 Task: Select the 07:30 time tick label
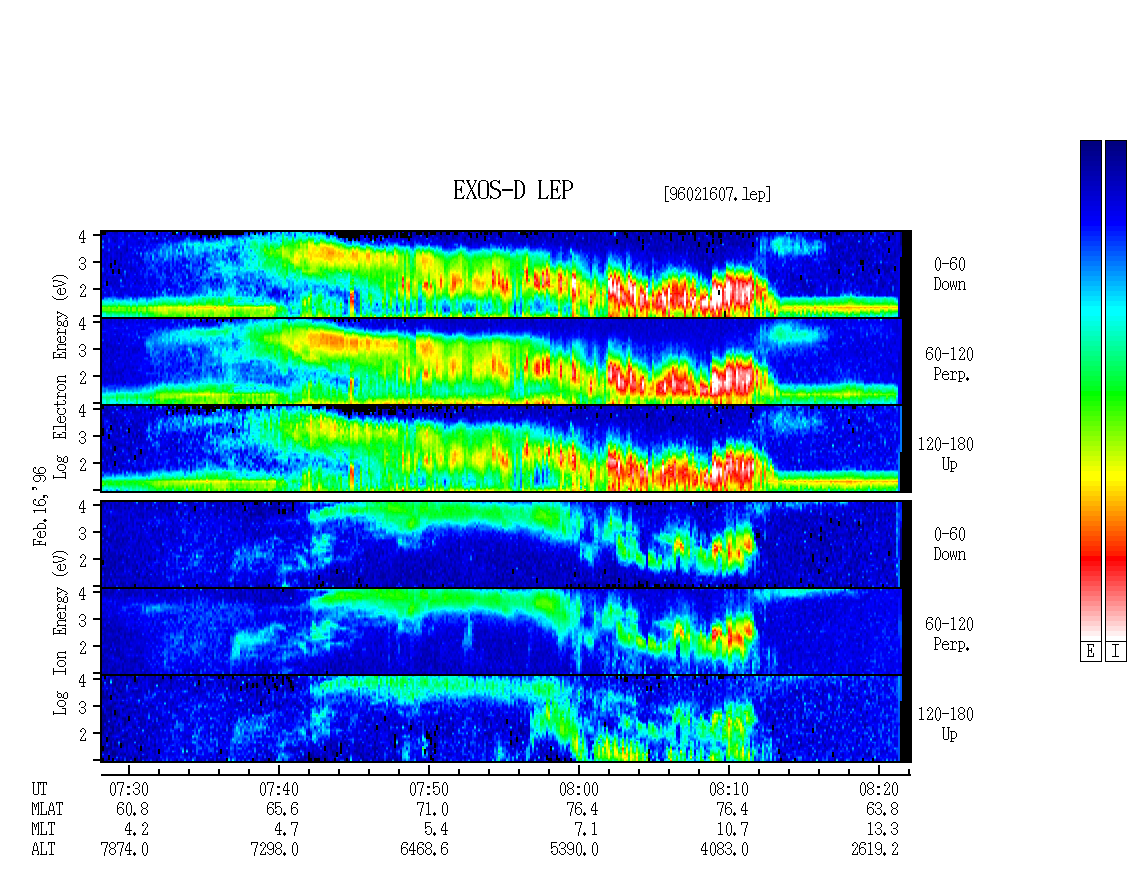pos(129,789)
